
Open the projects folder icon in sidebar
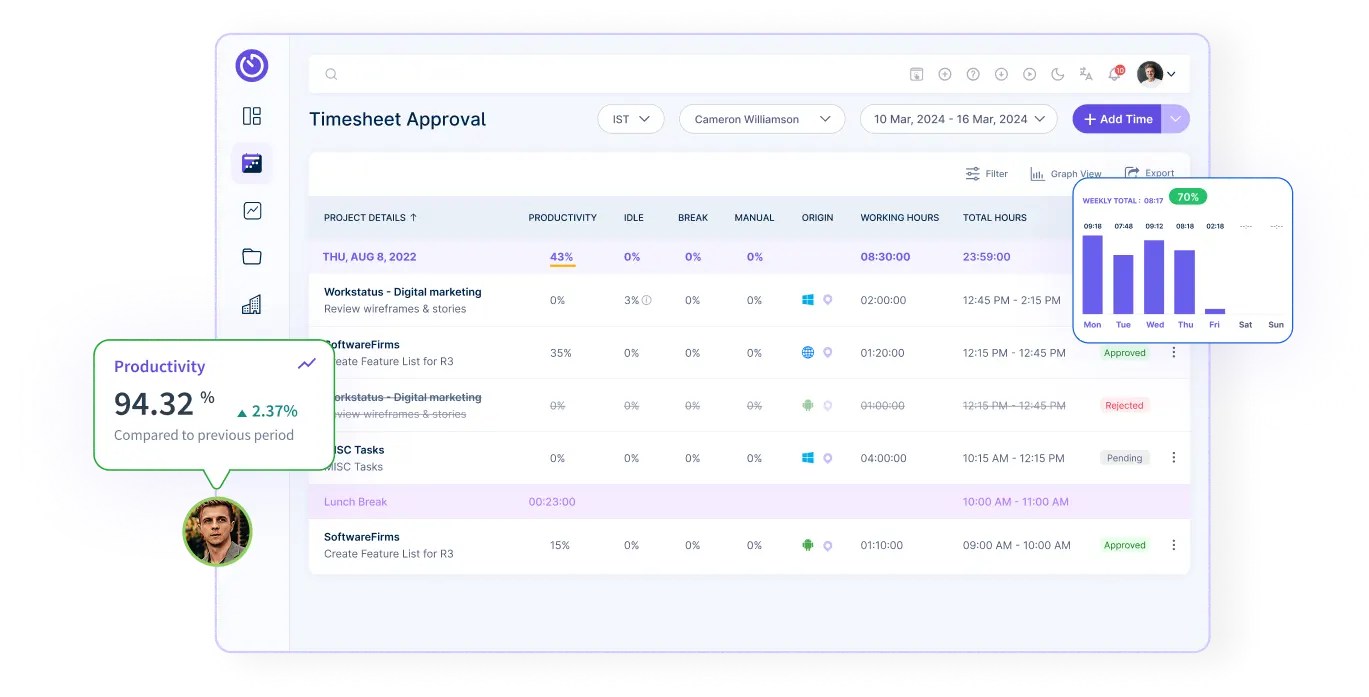tap(252, 257)
